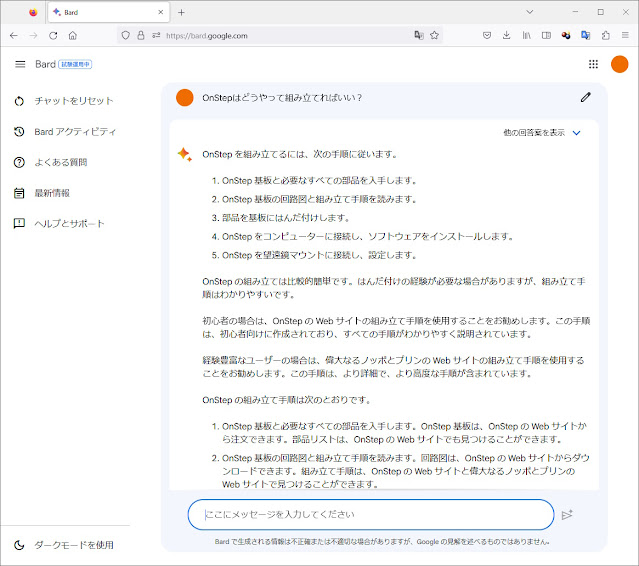Open the Downloads panel

[507, 35]
